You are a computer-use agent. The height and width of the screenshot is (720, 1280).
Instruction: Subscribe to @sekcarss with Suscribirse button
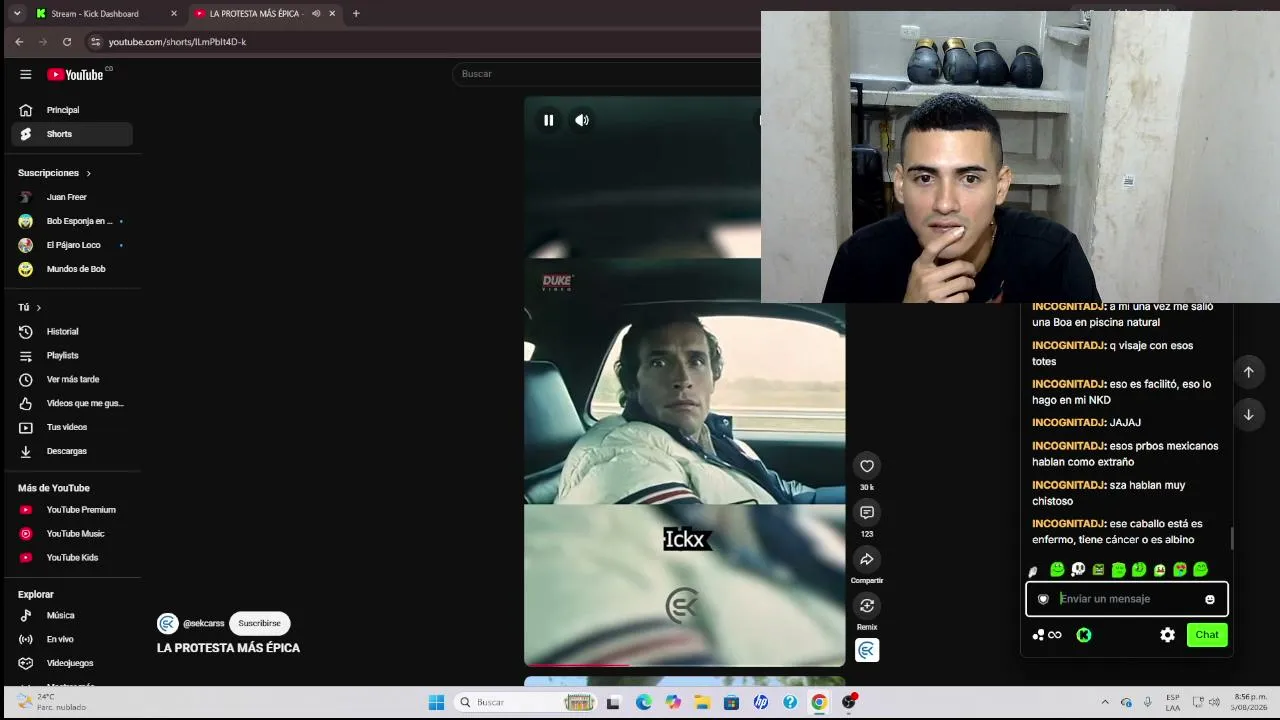point(259,623)
